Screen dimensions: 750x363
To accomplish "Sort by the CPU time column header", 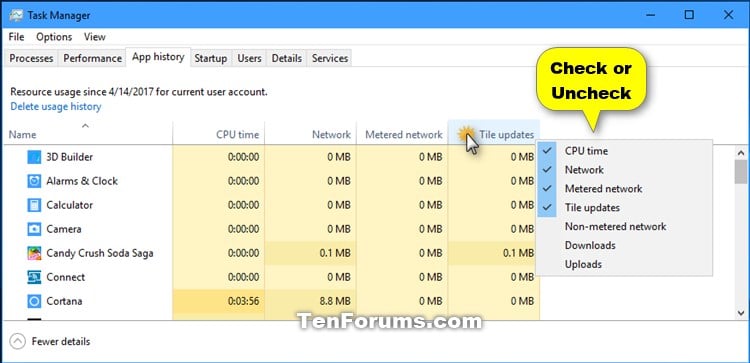I will coord(219,132).
